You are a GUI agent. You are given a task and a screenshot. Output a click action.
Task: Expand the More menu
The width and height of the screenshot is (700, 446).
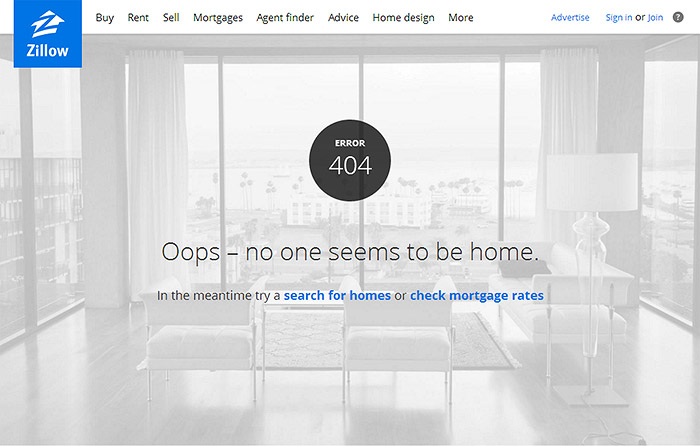461,17
